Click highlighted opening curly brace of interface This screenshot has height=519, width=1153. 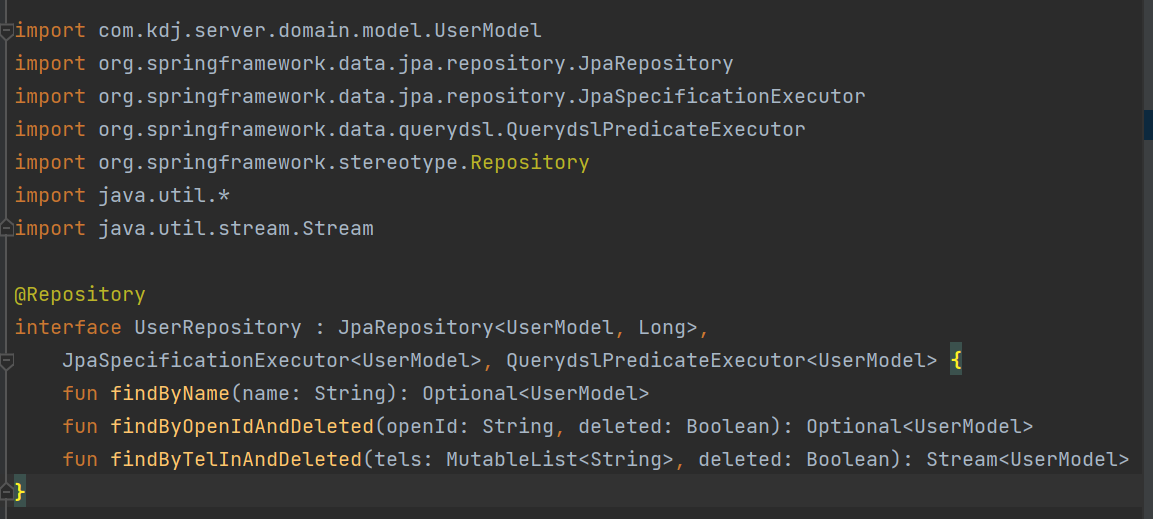[x=956, y=361]
